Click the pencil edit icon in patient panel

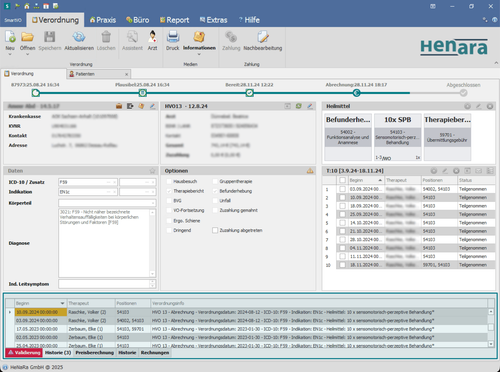click(x=152, y=106)
